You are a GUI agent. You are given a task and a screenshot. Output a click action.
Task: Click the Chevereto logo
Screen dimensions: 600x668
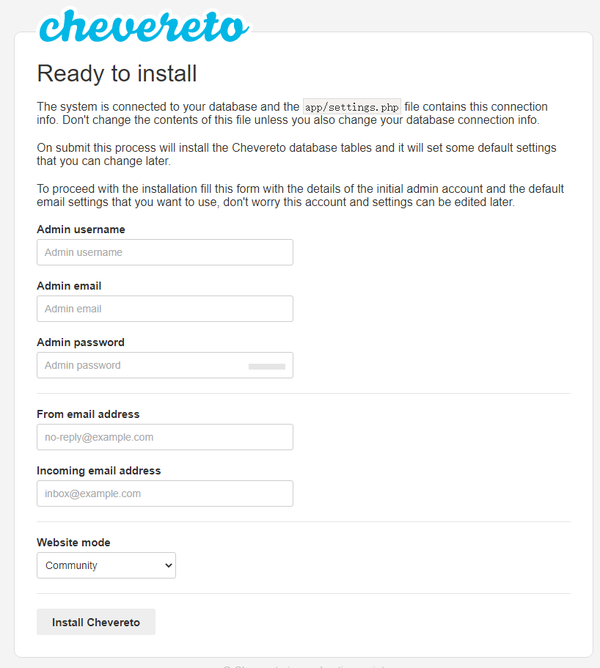point(144,27)
